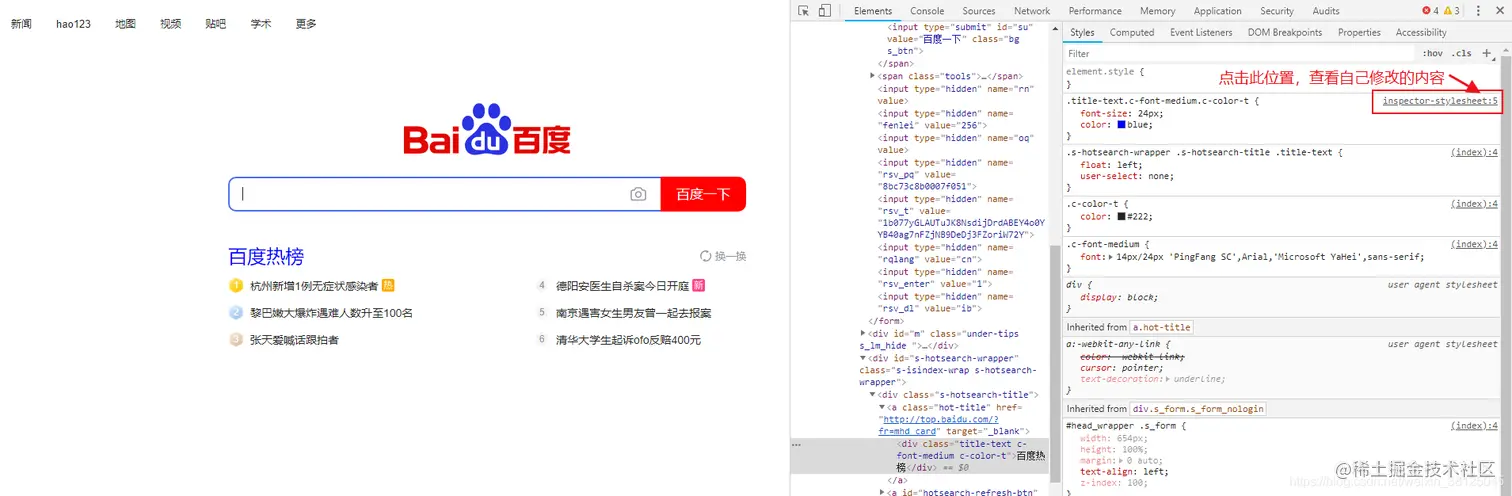Click the Styles Filter input field
This screenshot has width=1512, height=496.
(1240, 53)
